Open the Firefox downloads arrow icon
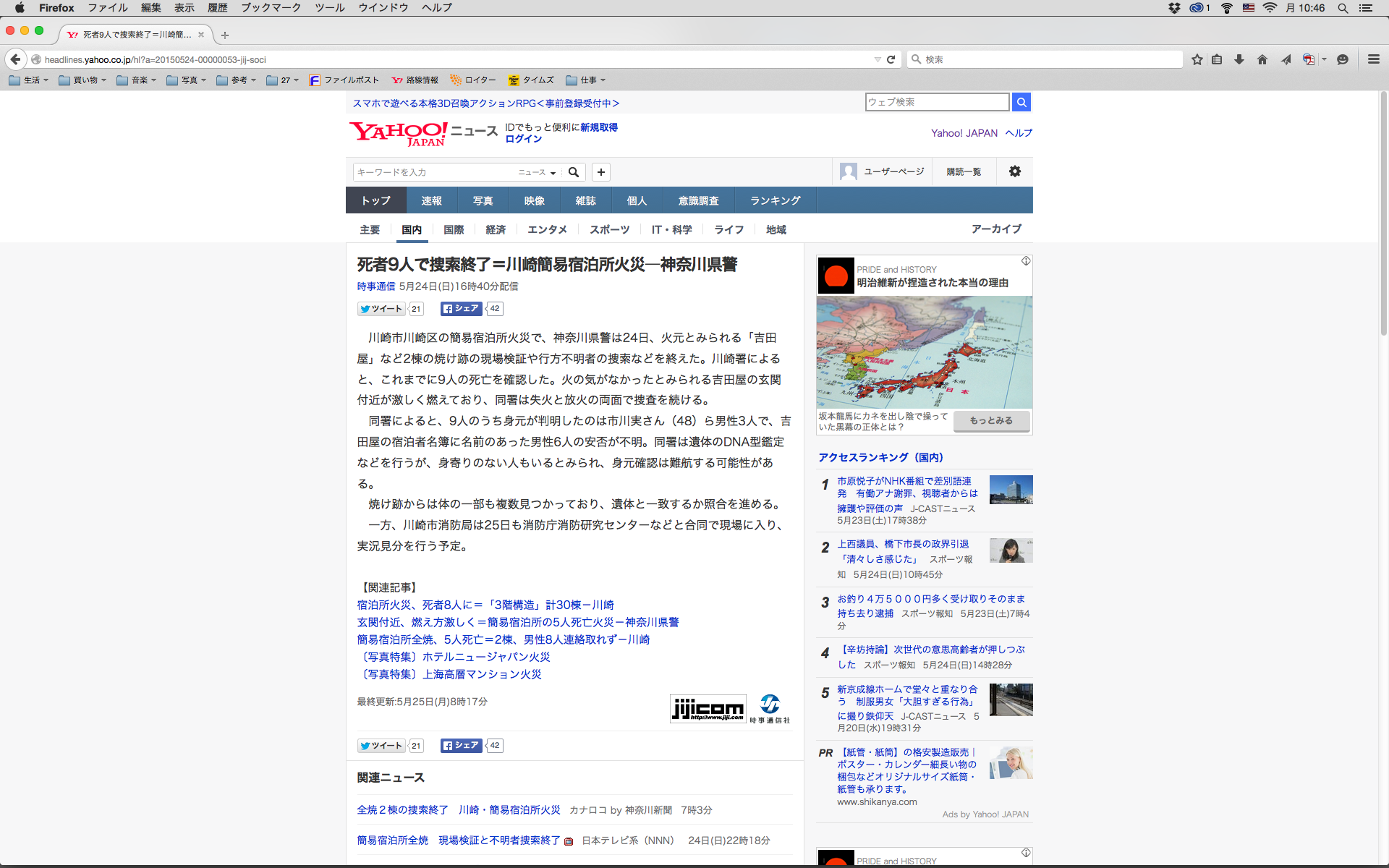This screenshot has width=1389, height=868. pos(1239,59)
